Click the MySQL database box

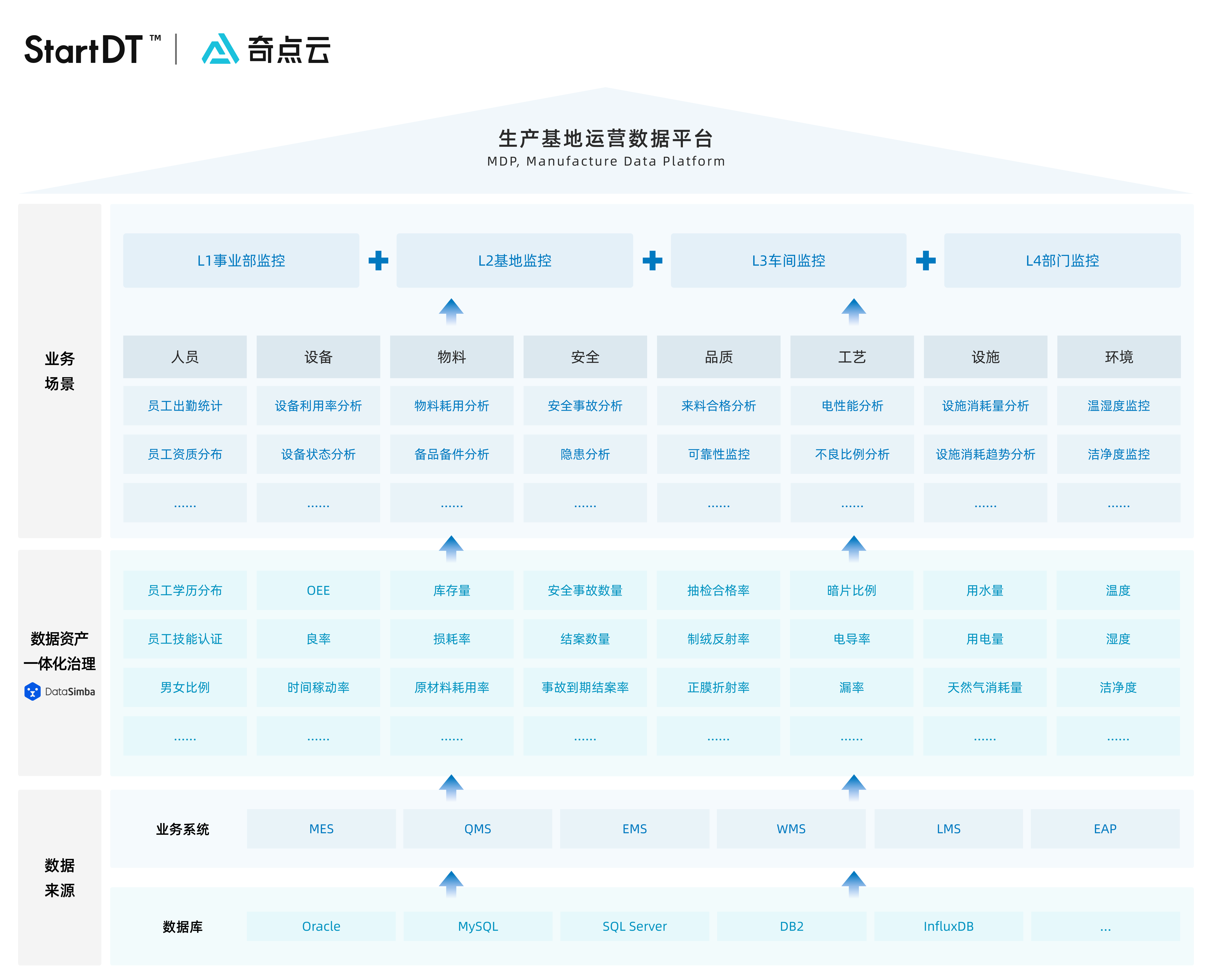pos(478,926)
